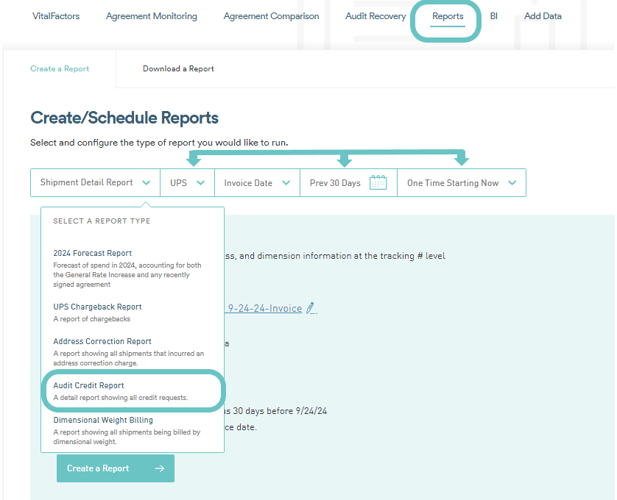Click 'A report of chargebacks' description
This screenshot has width=617, height=500.
pos(92,319)
